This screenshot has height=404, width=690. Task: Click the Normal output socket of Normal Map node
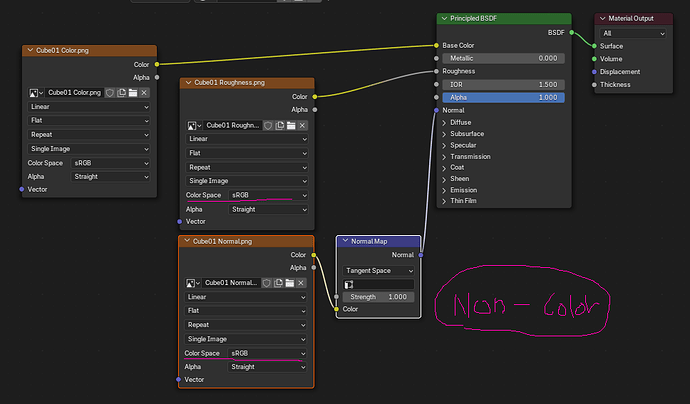(x=421, y=255)
